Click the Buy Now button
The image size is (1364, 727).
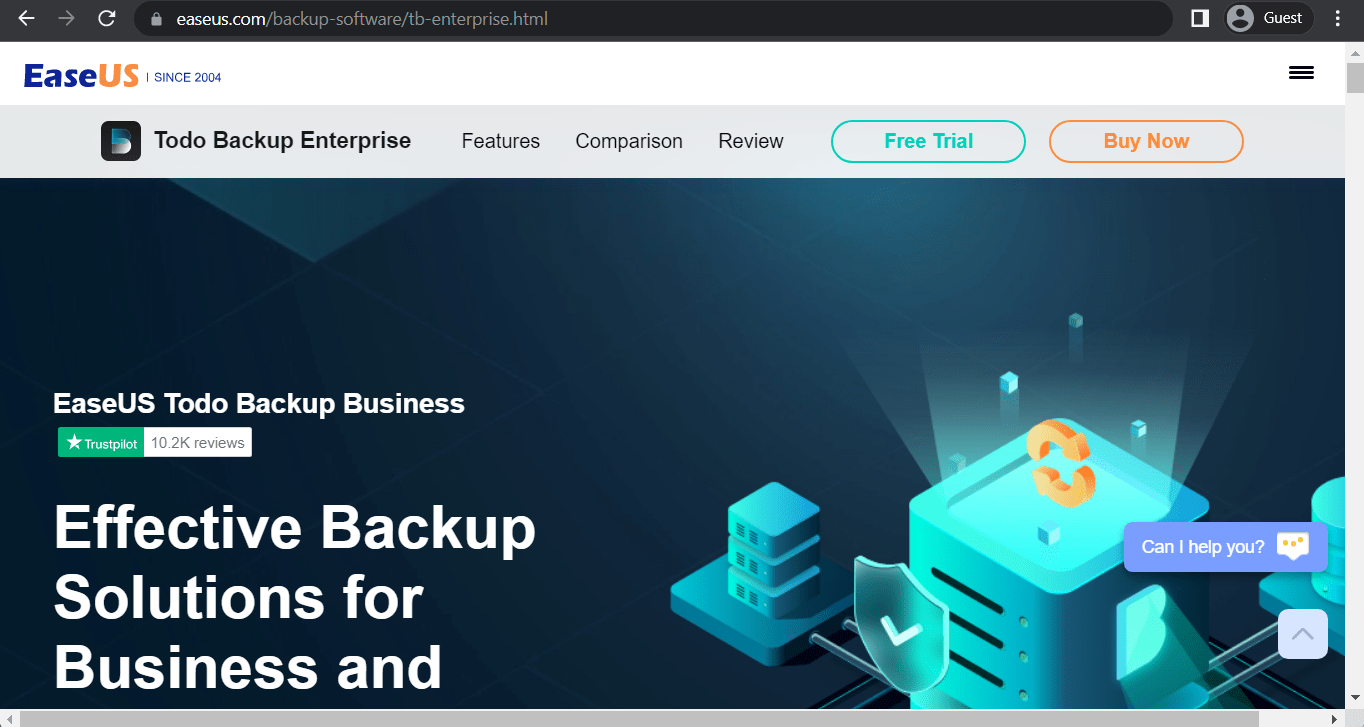[x=1146, y=141]
